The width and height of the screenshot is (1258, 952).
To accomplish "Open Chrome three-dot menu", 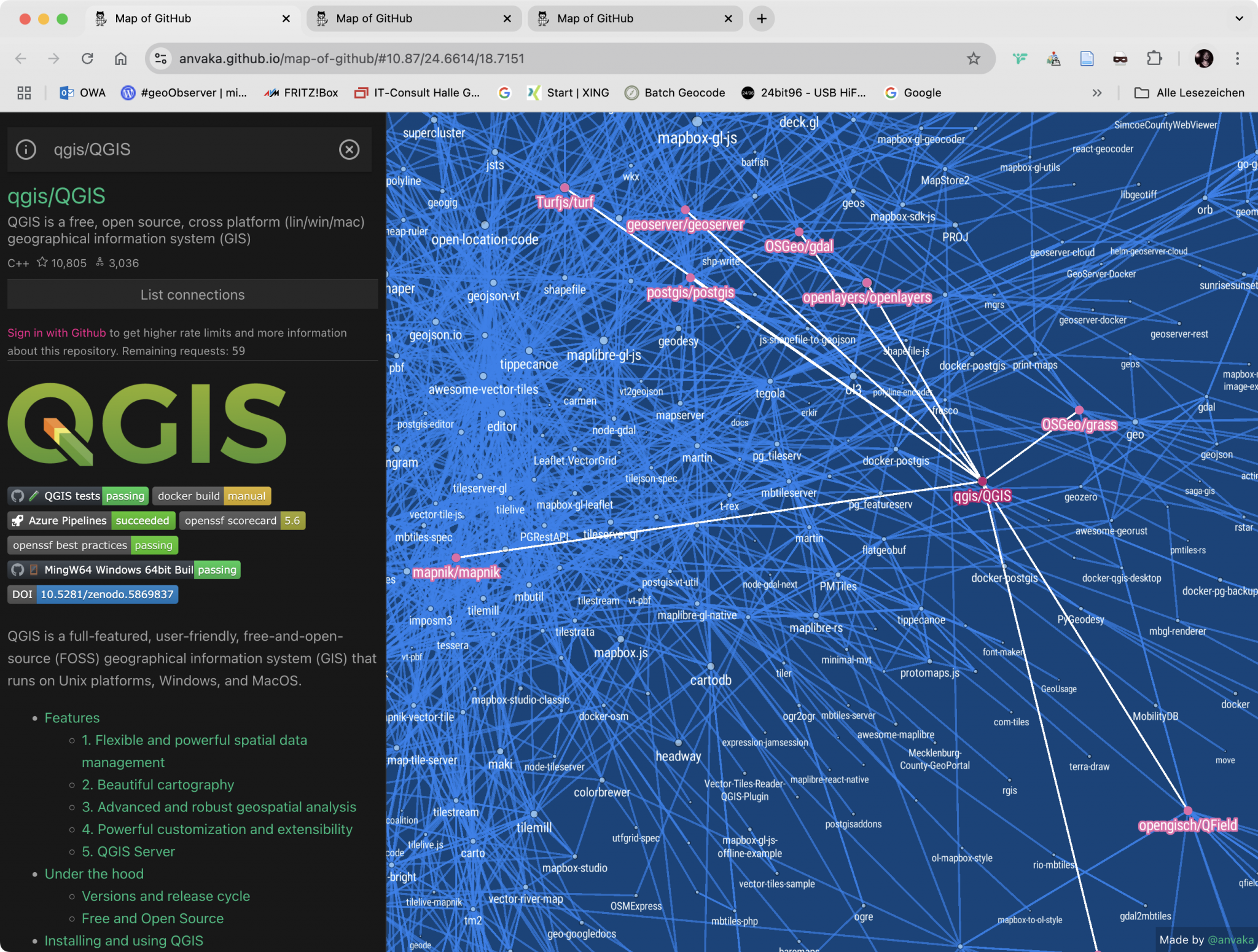I will pyautogui.click(x=1237, y=58).
